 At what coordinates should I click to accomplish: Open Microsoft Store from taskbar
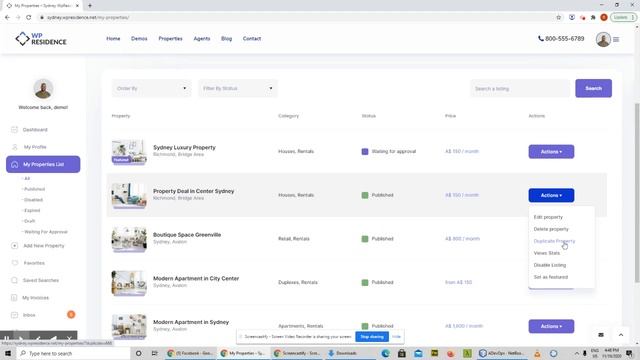click(x=402, y=353)
